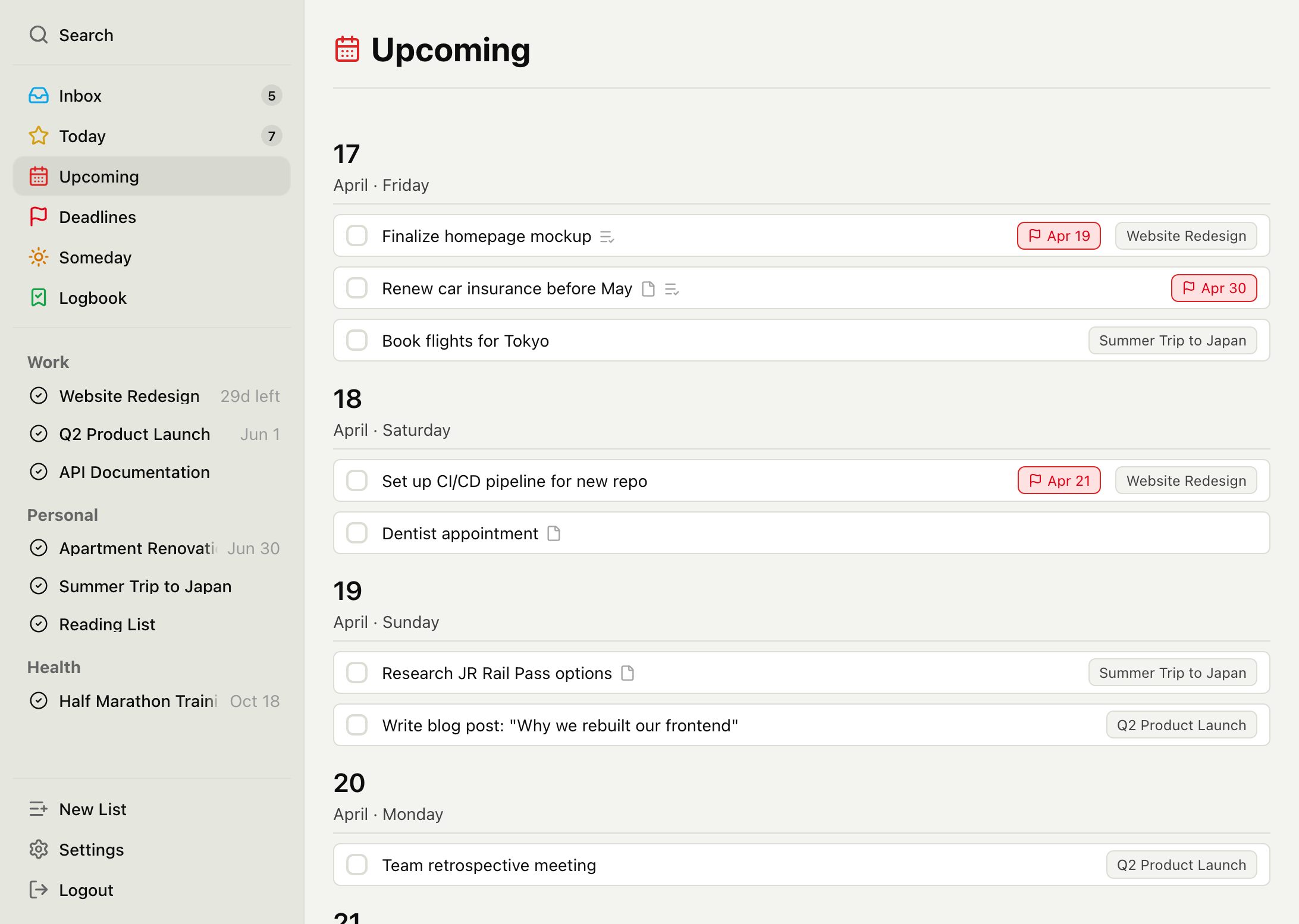This screenshot has height=924, width=1299.
Task: Go to the Today view
Action: pyautogui.click(x=152, y=136)
